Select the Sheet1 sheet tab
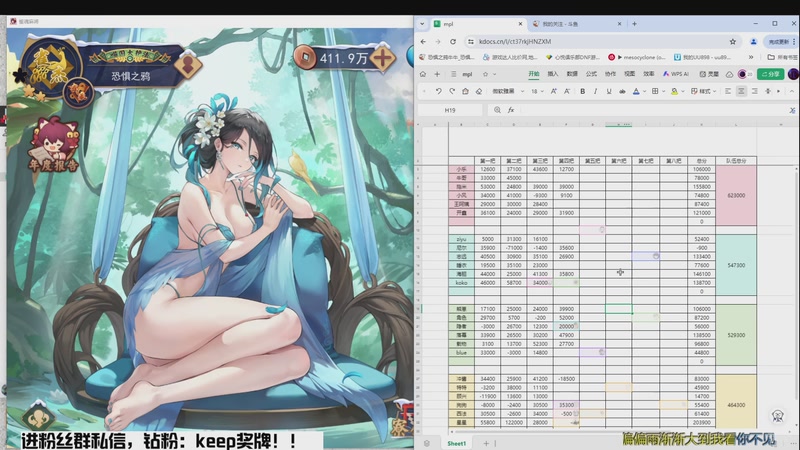The image size is (800, 450). (457, 443)
